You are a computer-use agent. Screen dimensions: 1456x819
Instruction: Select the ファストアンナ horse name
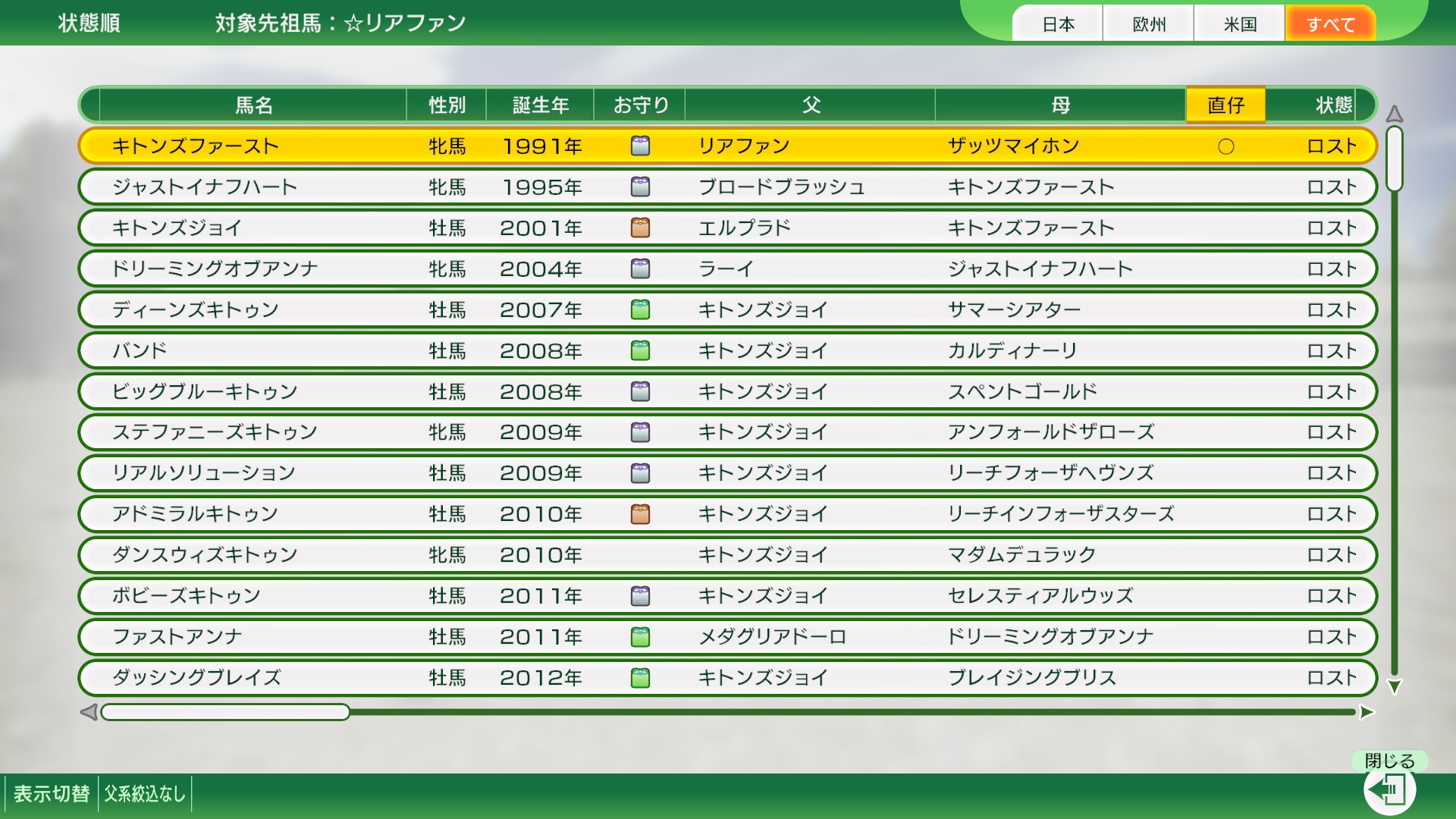(177, 637)
